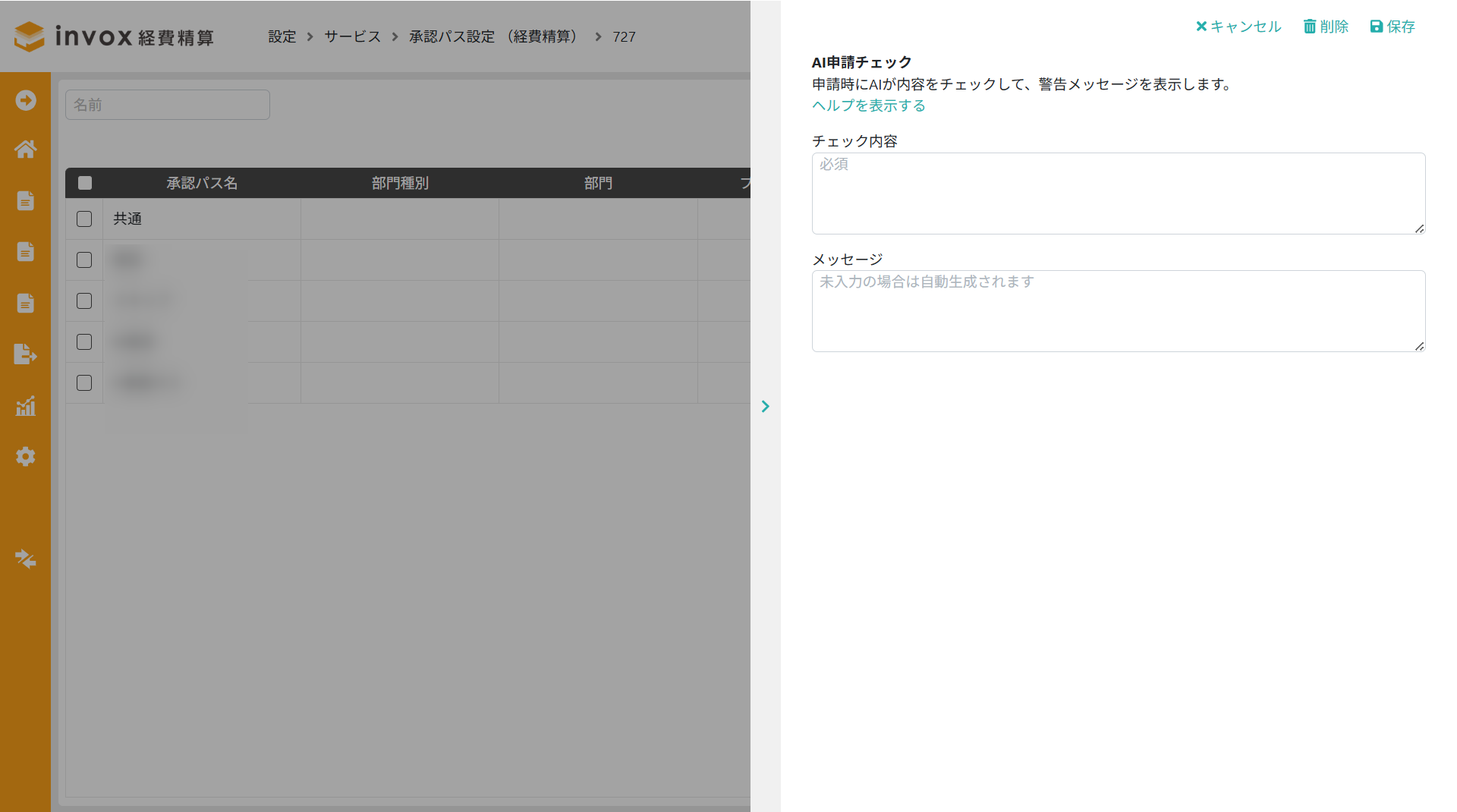Click 設定 in the breadcrumb
The height and width of the screenshot is (812, 1457).
tap(282, 36)
